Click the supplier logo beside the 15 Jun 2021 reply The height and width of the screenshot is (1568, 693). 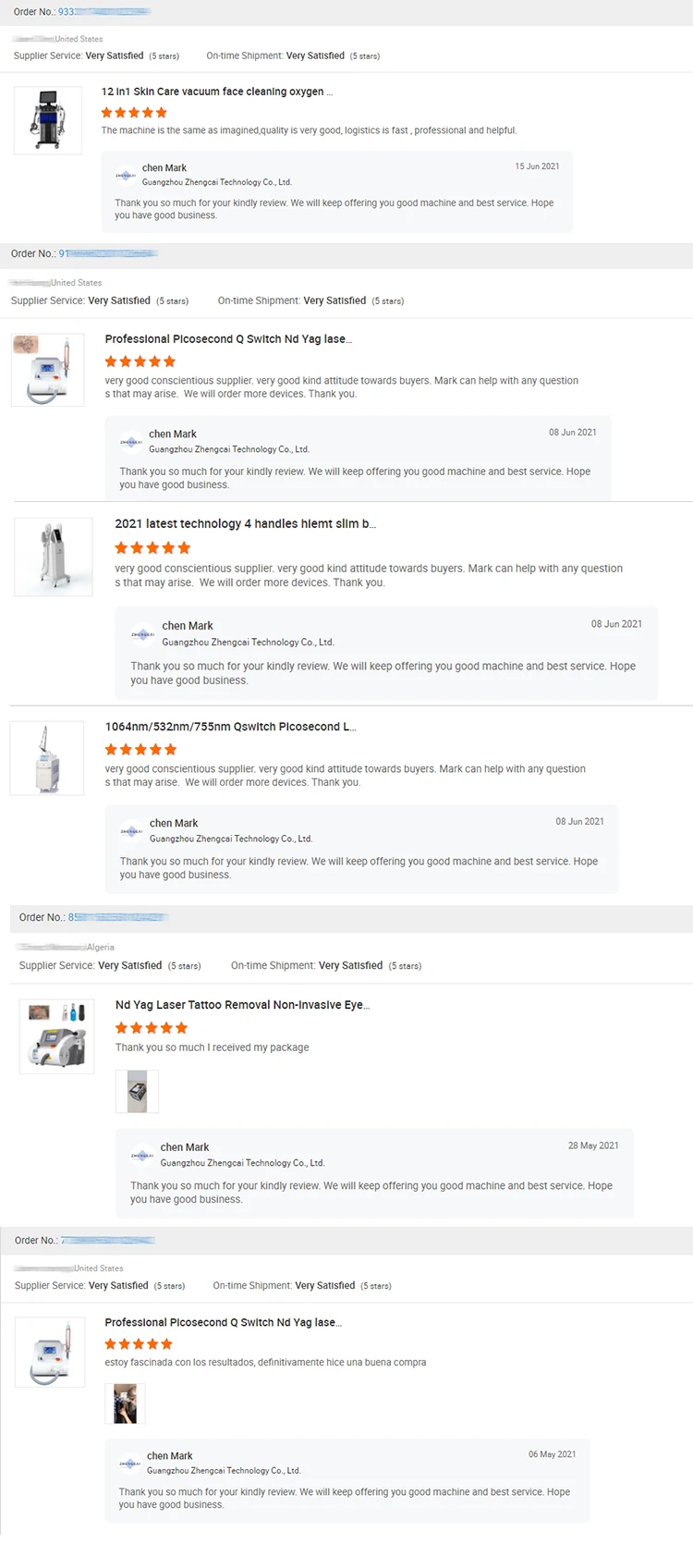tap(126, 175)
